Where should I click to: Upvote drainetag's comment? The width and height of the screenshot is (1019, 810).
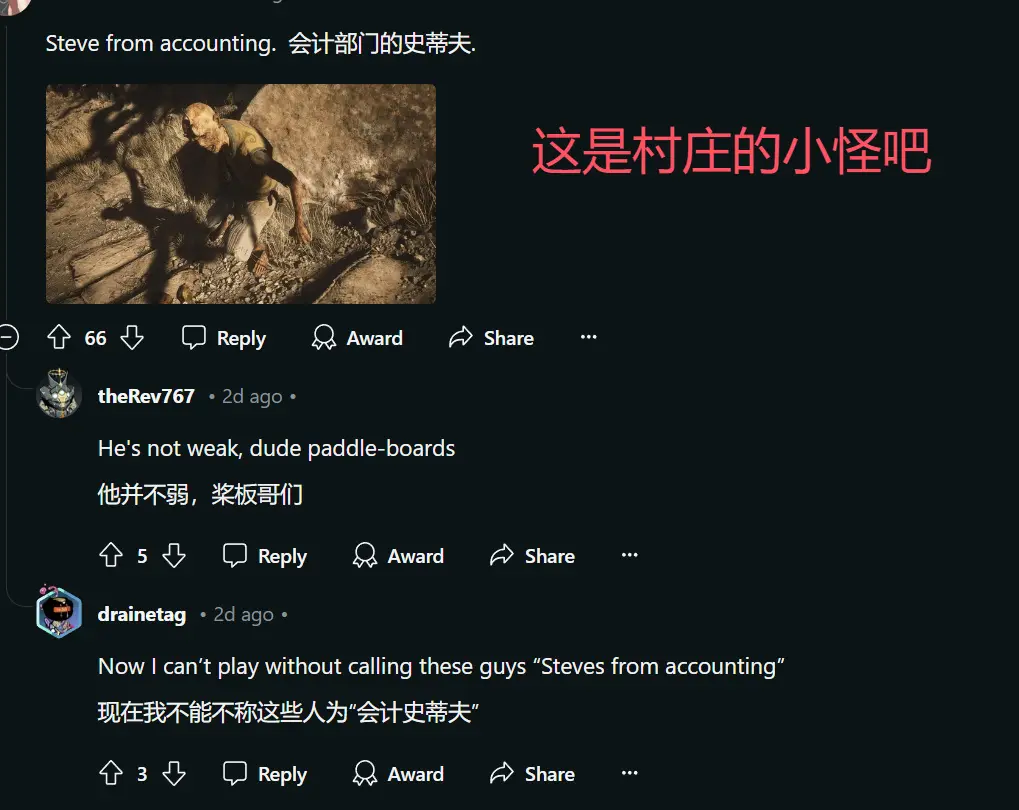(x=111, y=773)
